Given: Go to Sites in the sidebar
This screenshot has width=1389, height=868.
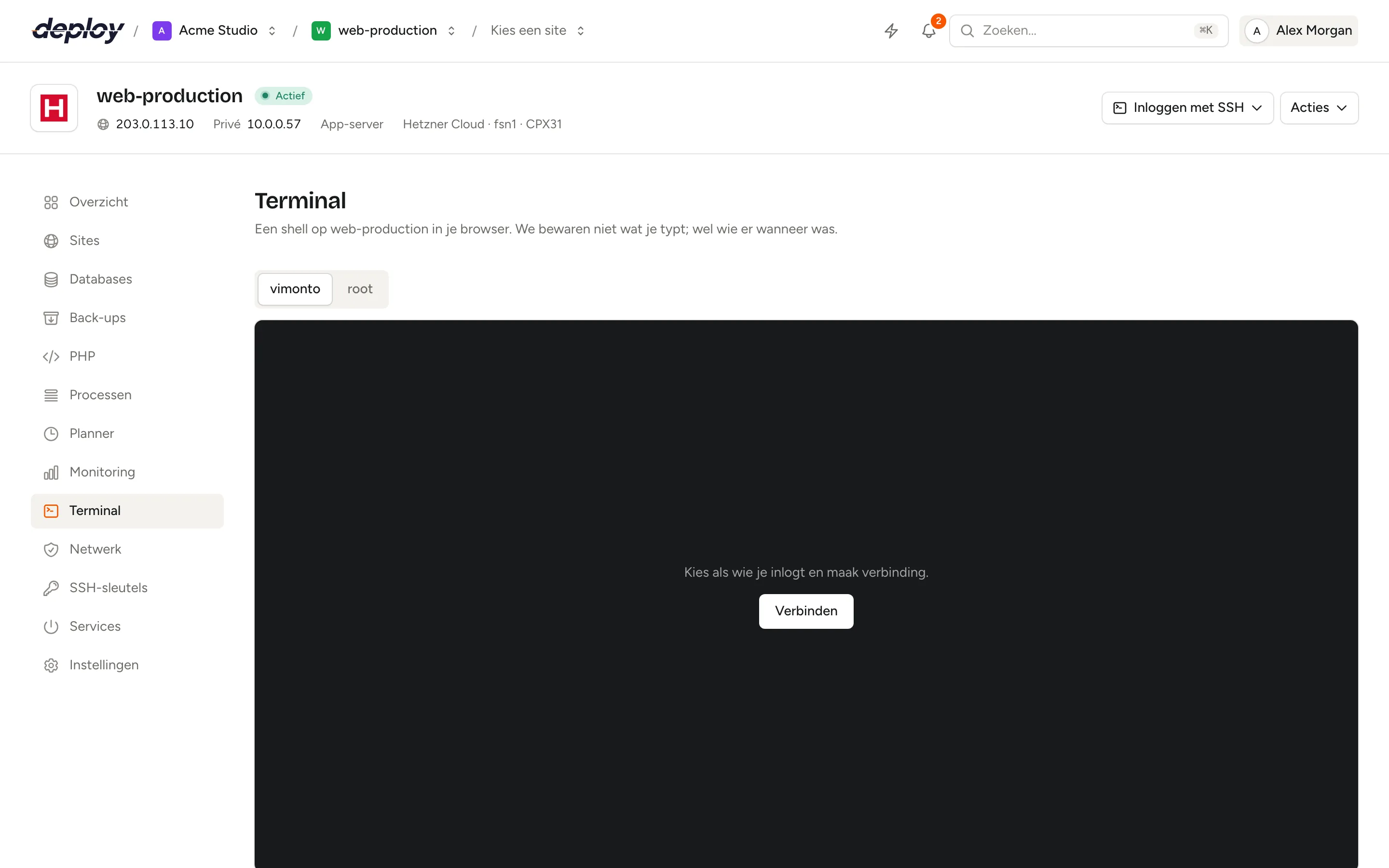Looking at the screenshot, I should click(x=127, y=241).
